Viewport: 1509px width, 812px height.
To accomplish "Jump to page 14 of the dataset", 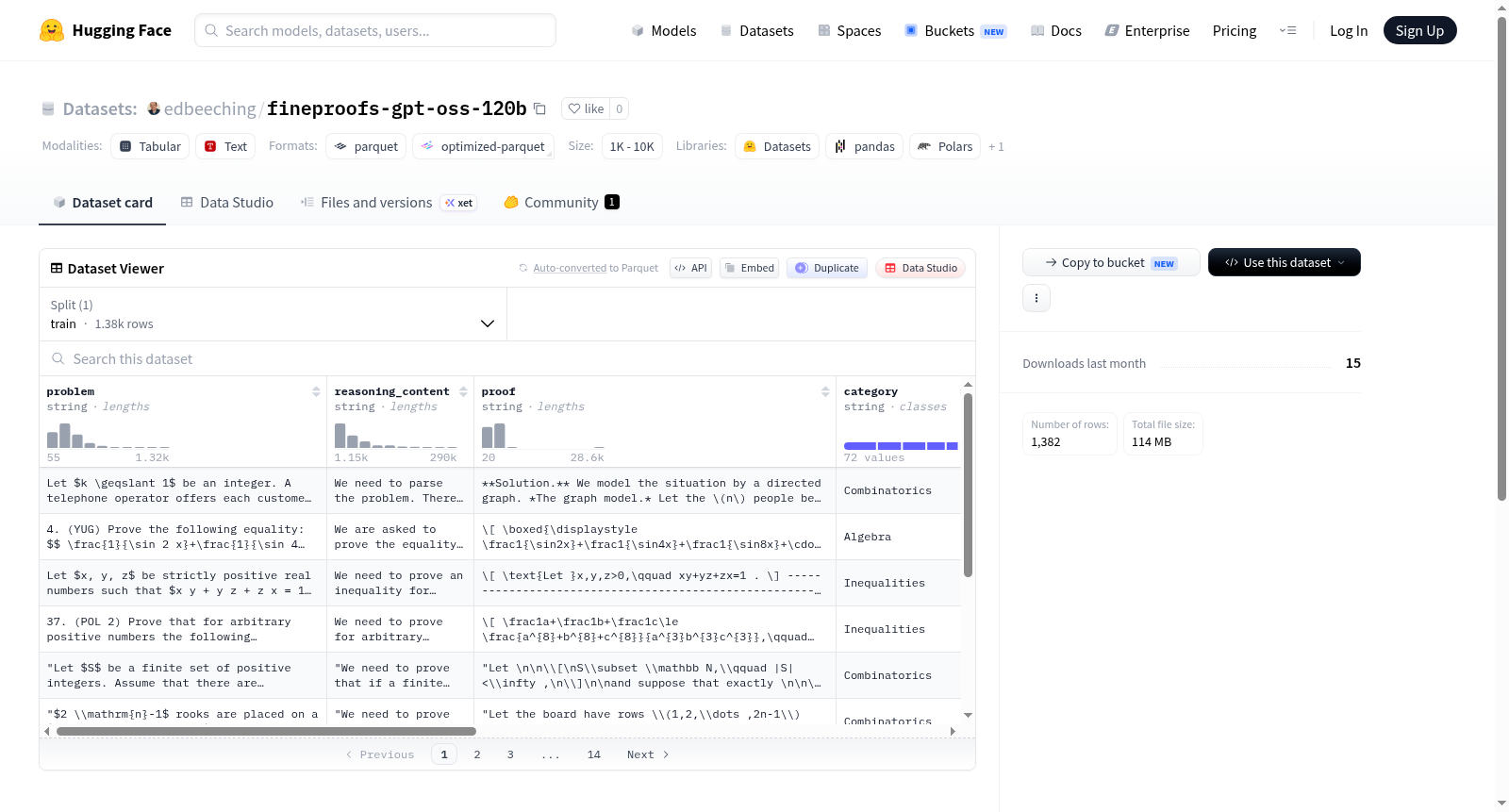I will point(594,754).
